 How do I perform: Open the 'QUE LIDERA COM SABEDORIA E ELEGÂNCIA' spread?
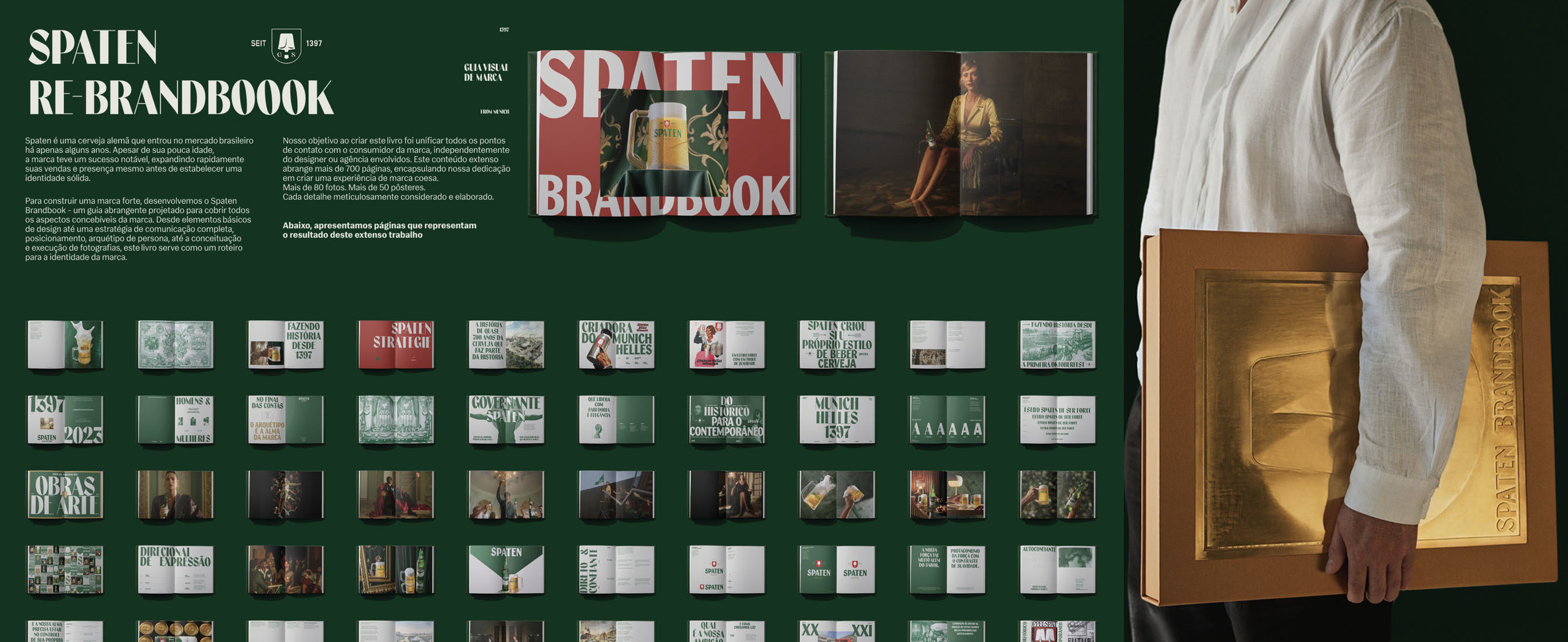pos(616,420)
